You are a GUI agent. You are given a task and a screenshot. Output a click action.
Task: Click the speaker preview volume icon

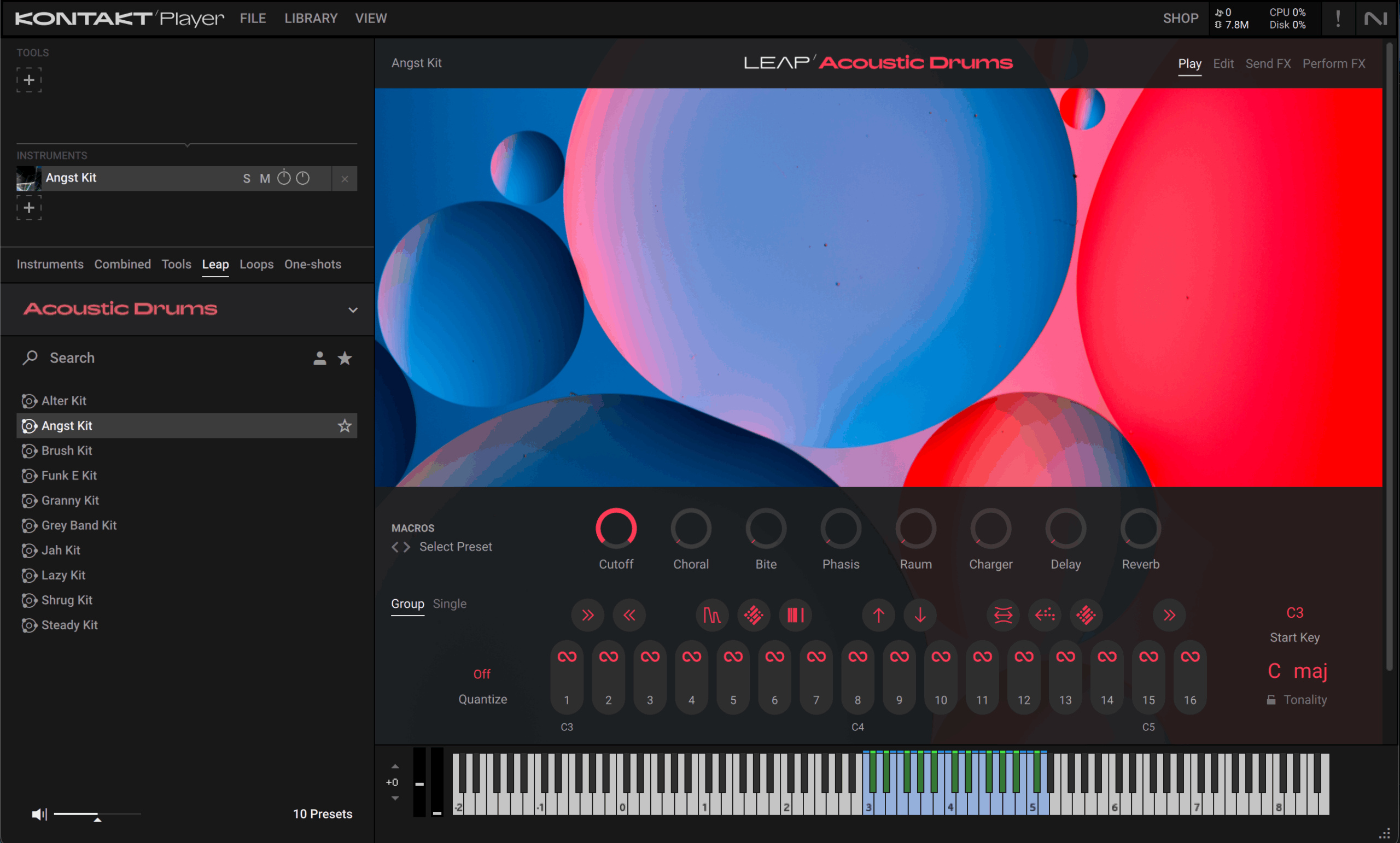click(39, 815)
